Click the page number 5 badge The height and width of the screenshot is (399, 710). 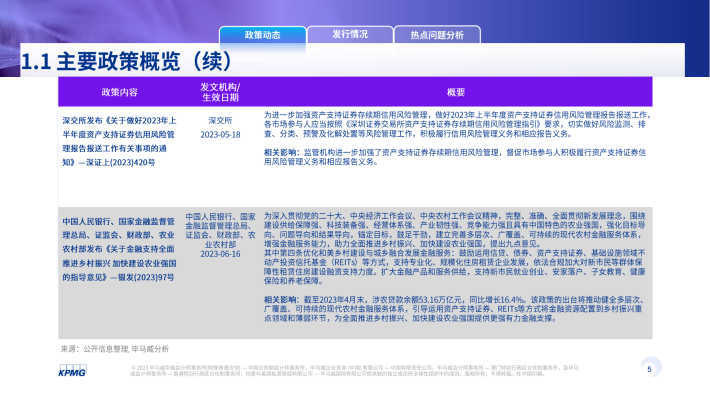point(650,369)
